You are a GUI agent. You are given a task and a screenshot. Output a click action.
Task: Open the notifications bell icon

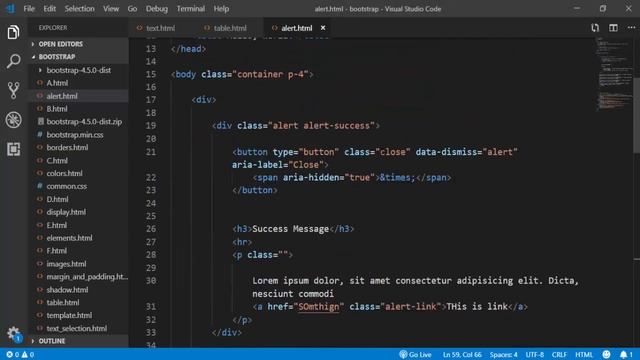(626, 354)
